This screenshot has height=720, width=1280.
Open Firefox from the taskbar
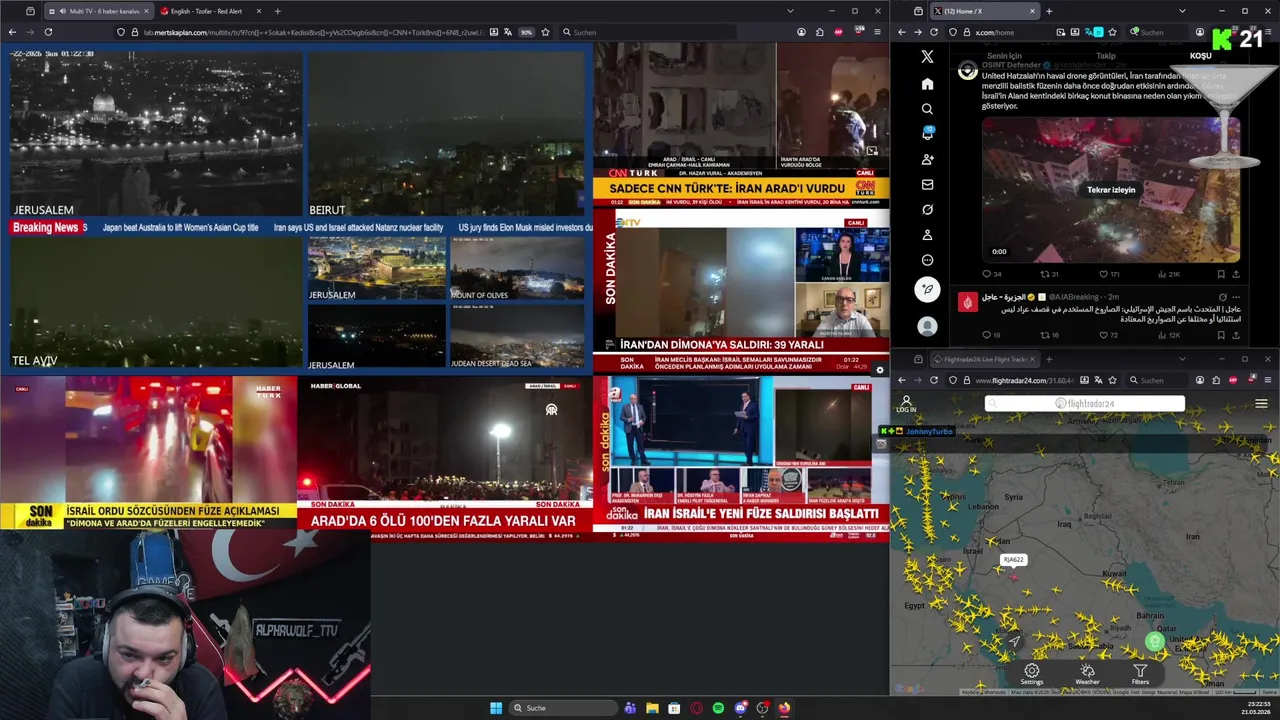click(x=784, y=708)
